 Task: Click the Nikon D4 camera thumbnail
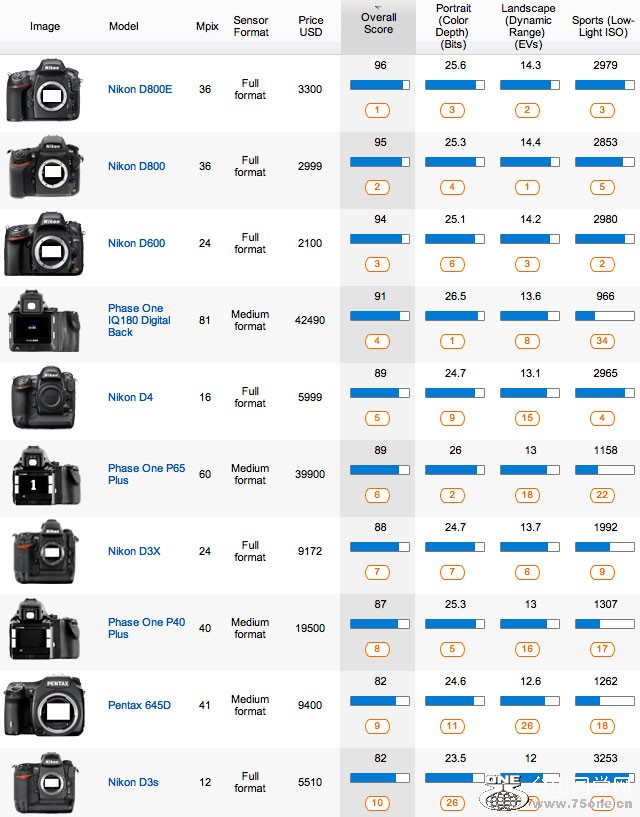coord(42,398)
